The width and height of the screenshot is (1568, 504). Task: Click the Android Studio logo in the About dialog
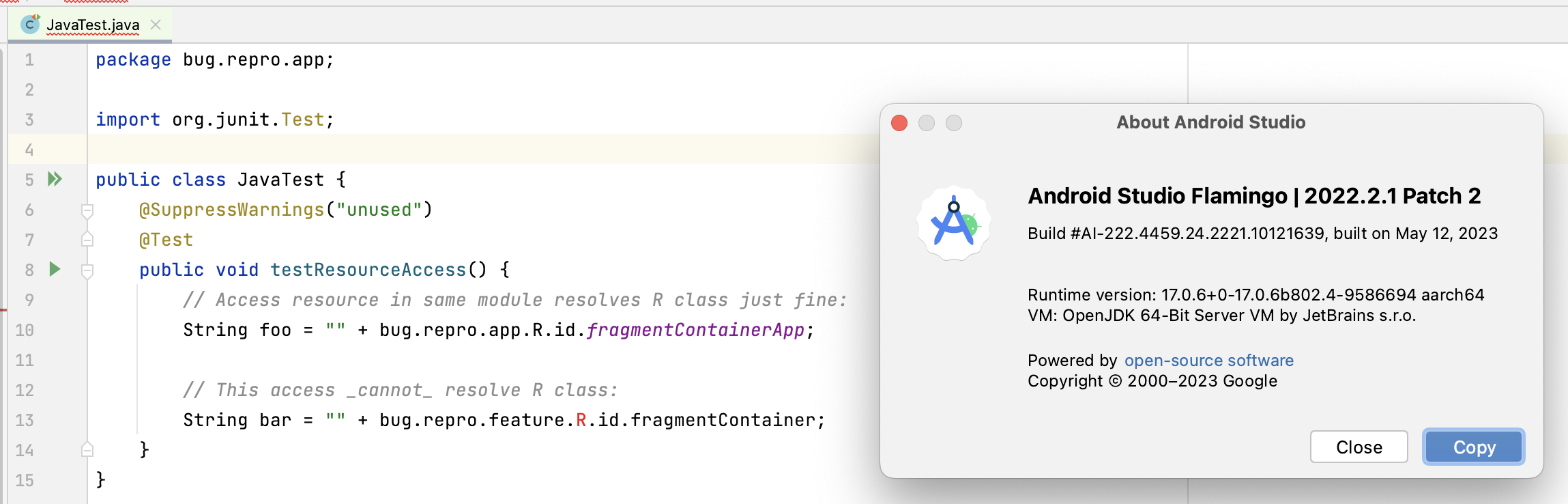point(953,223)
